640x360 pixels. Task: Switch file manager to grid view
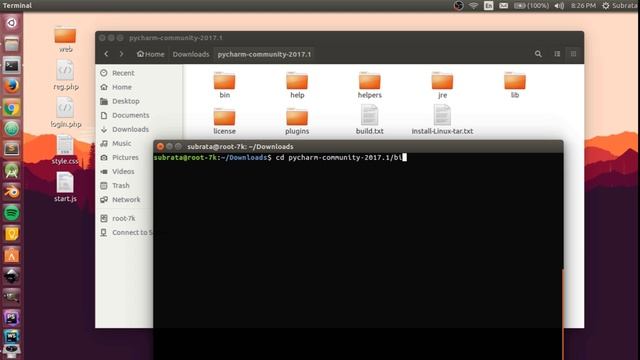click(x=573, y=54)
